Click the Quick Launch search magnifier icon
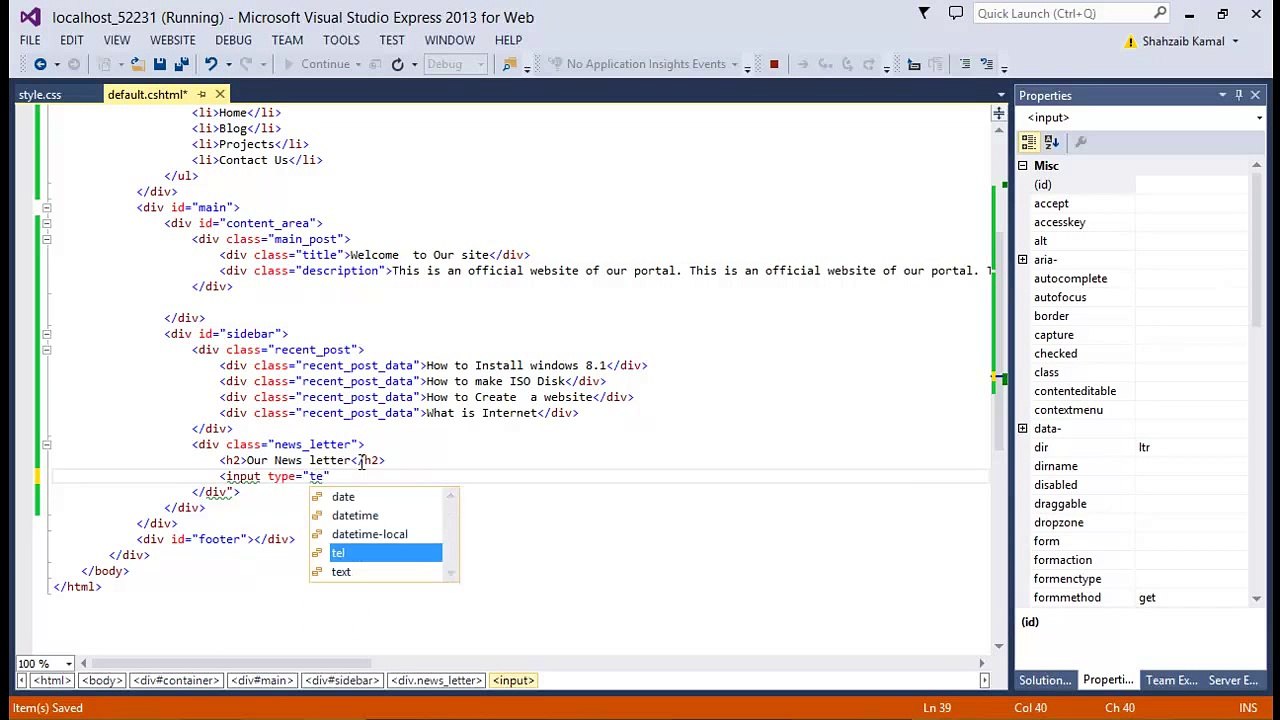This screenshot has width=1280, height=720. point(1160,13)
